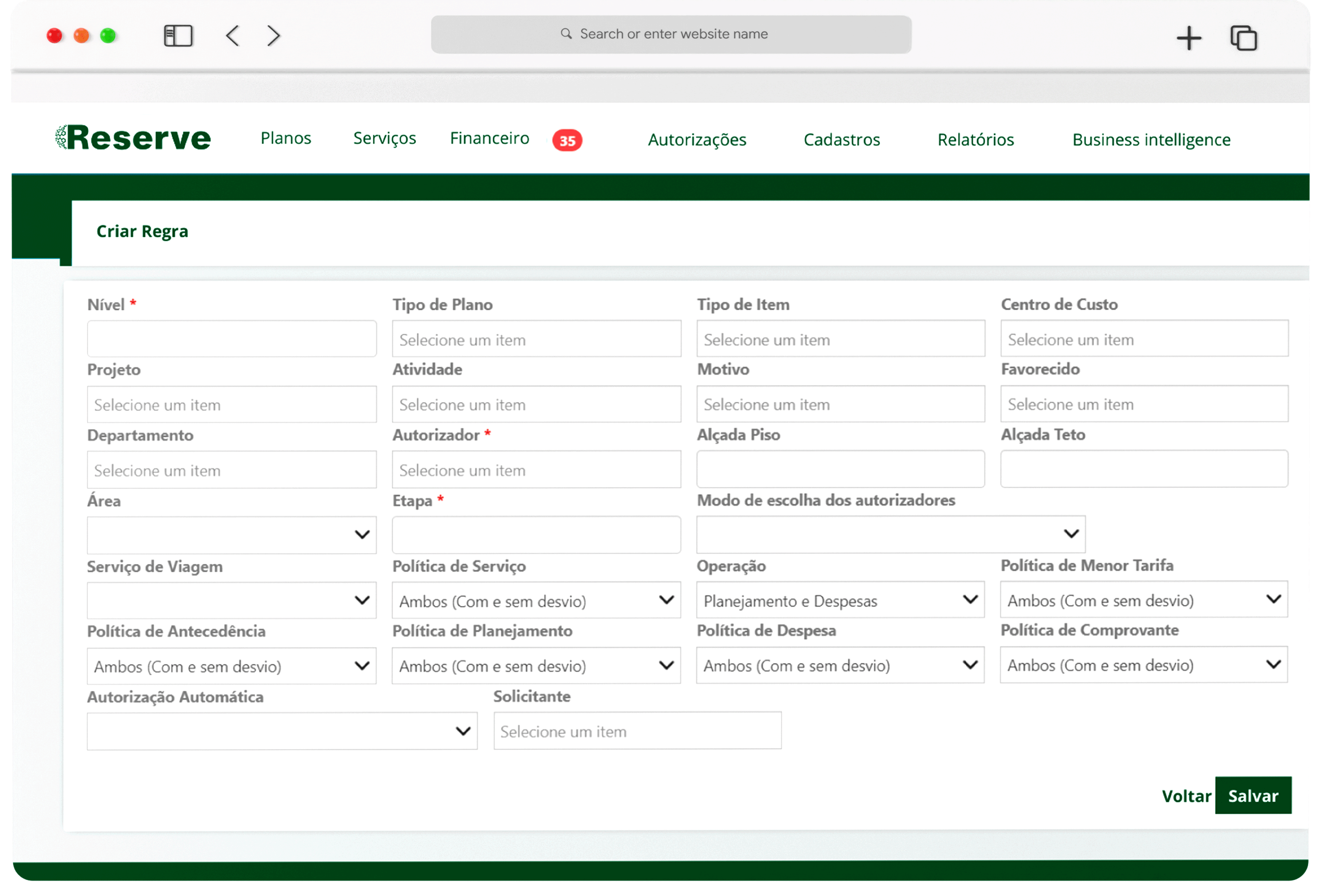Open the Operação dropdown
This screenshot has width=1325, height=896.
[840, 600]
